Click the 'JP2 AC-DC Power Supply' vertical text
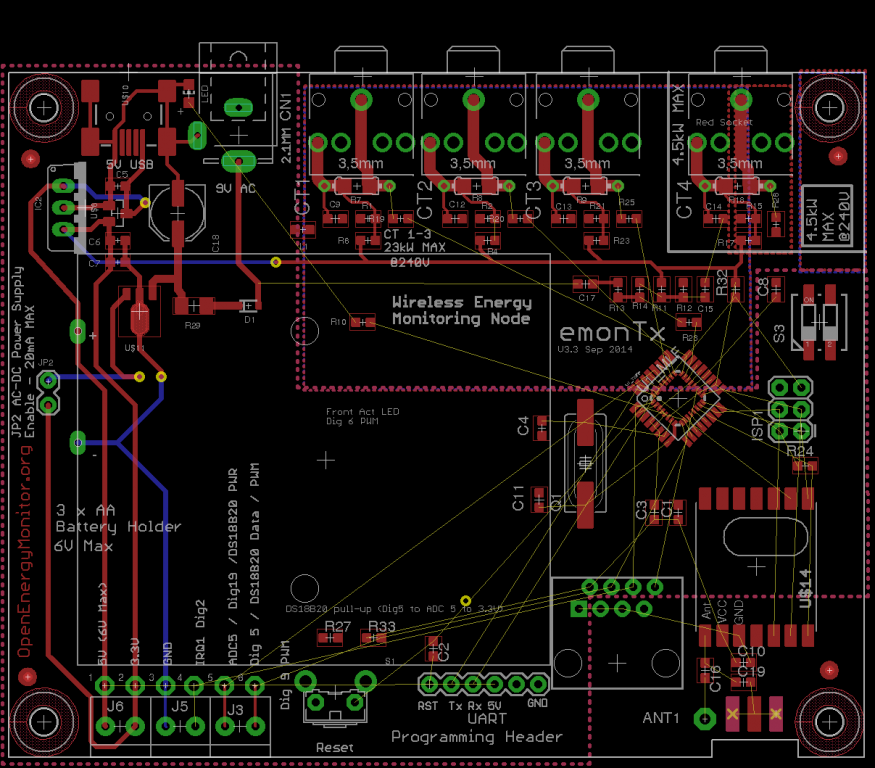Image resolution: width=875 pixels, height=768 pixels. [x=17, y=352]
